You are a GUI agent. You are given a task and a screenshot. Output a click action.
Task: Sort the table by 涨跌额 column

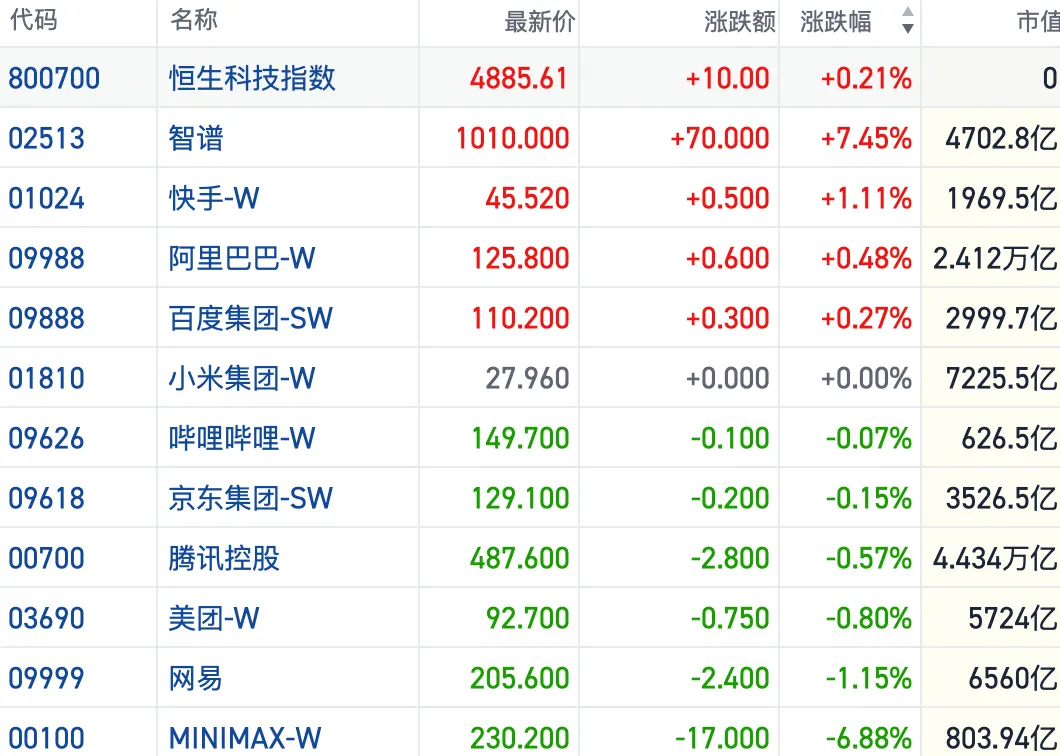pyautogui.click(x=740, y=22)
